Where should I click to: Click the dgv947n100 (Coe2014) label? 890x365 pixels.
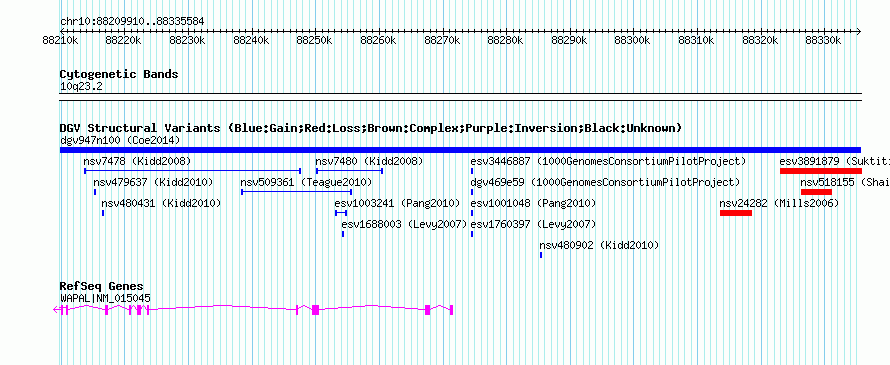pos(120,140)
